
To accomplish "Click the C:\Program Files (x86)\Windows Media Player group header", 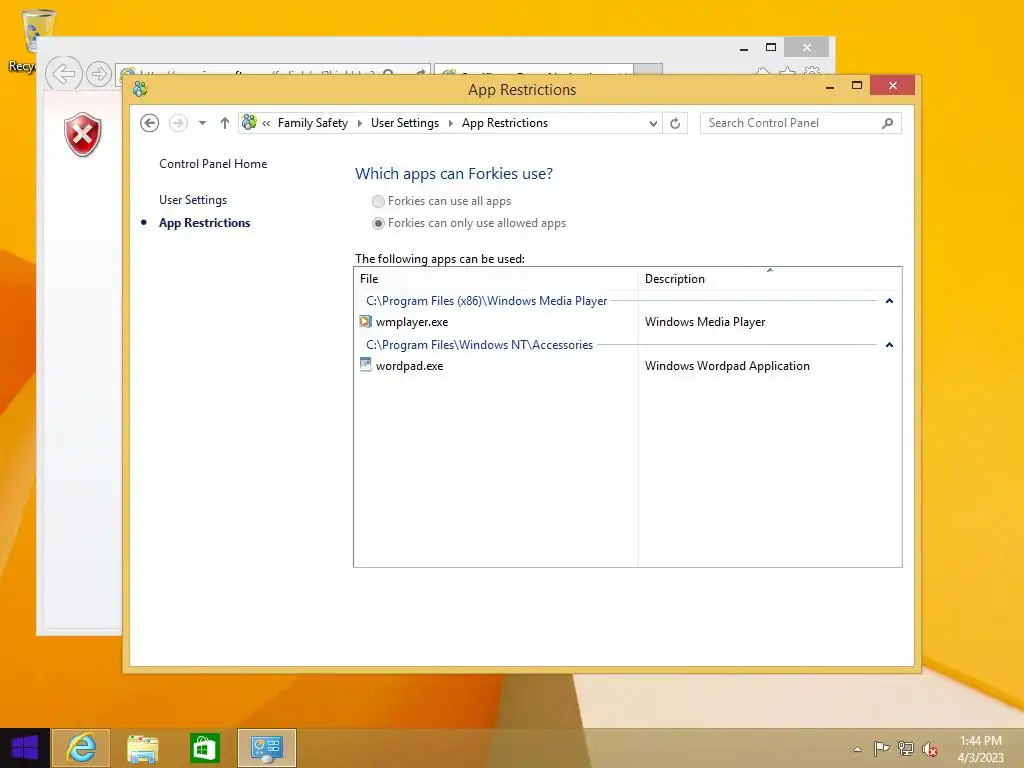I will (x=487, y=301).
